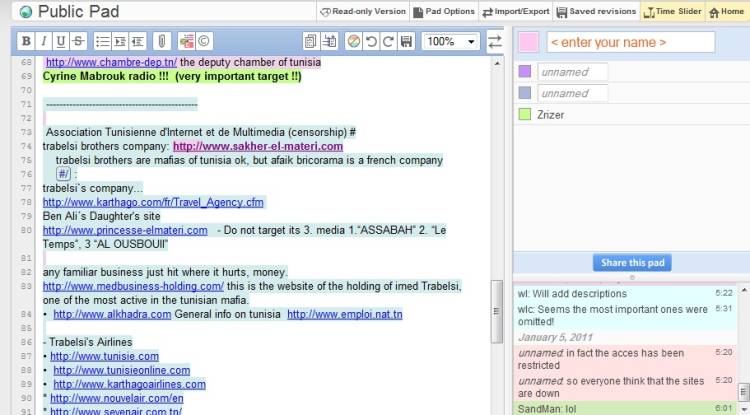The image size is (750, 415).
Task: Undo the last edit
Action: [x=371, y=42]
